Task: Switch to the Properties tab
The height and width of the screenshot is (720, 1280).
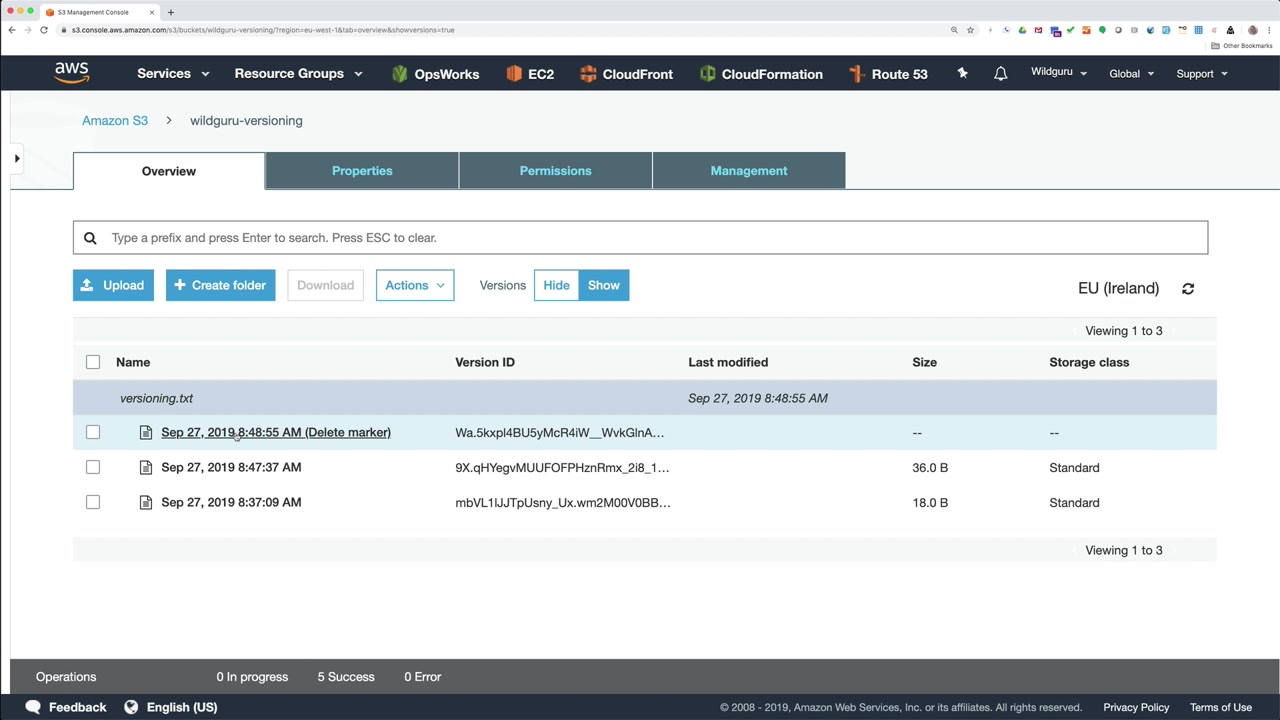Action: pos(362,171)
